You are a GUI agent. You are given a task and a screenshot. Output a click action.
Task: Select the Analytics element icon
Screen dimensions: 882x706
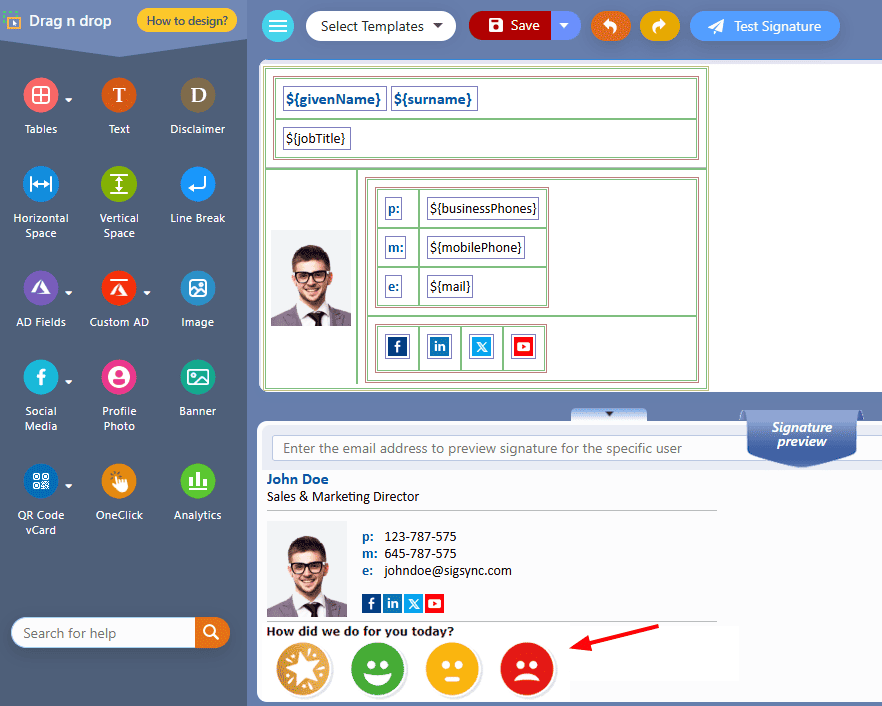click(197, 481)
